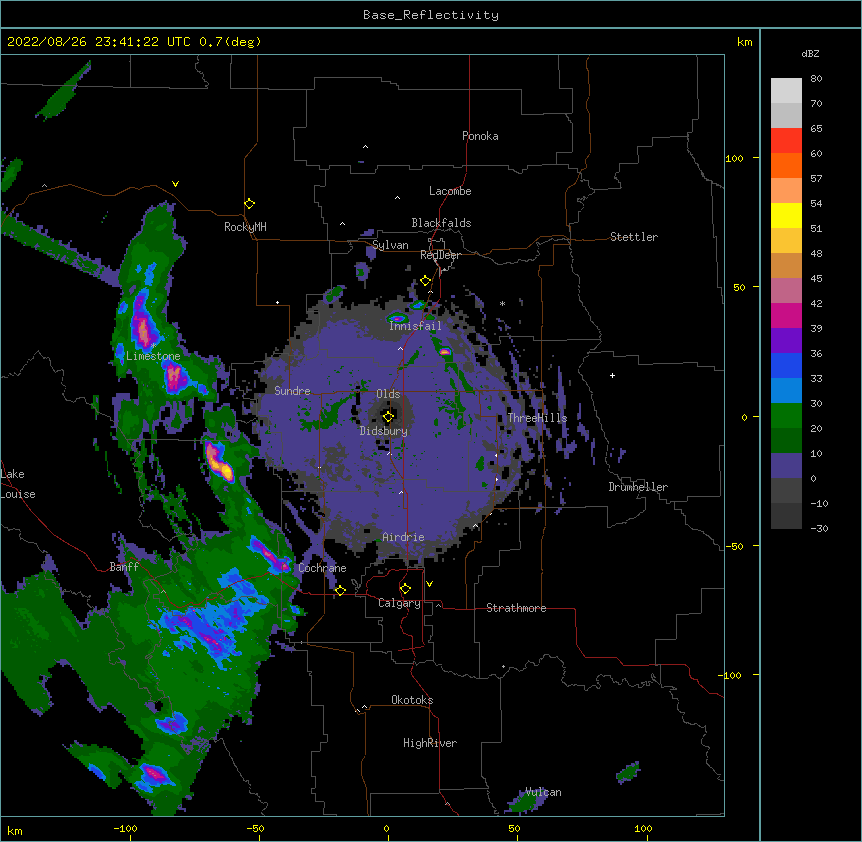
Task: Click the vertical axis -50 km tick label
Action: (734, 546)
